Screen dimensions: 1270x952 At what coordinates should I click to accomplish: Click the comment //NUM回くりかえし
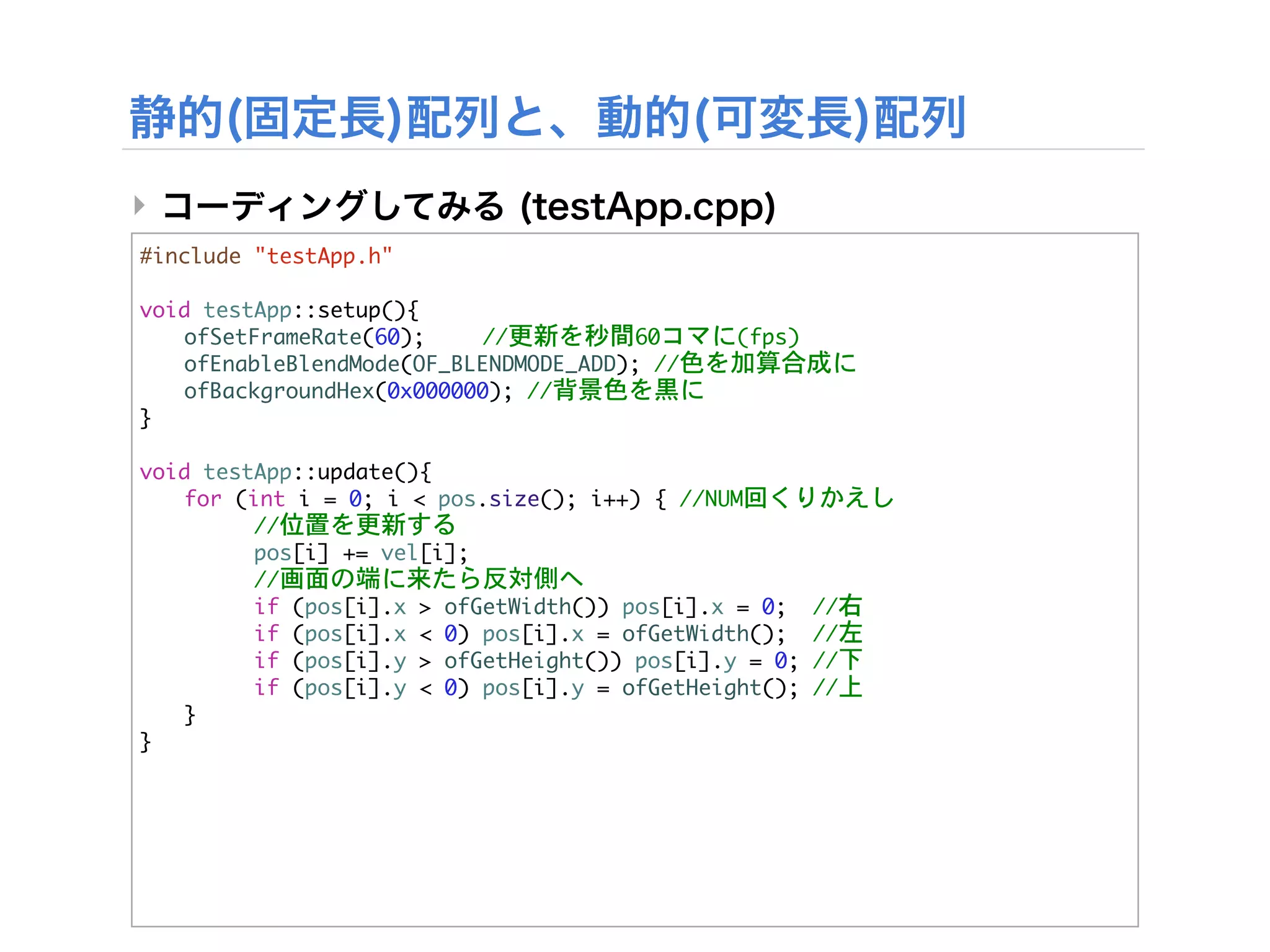pos(786,498)
